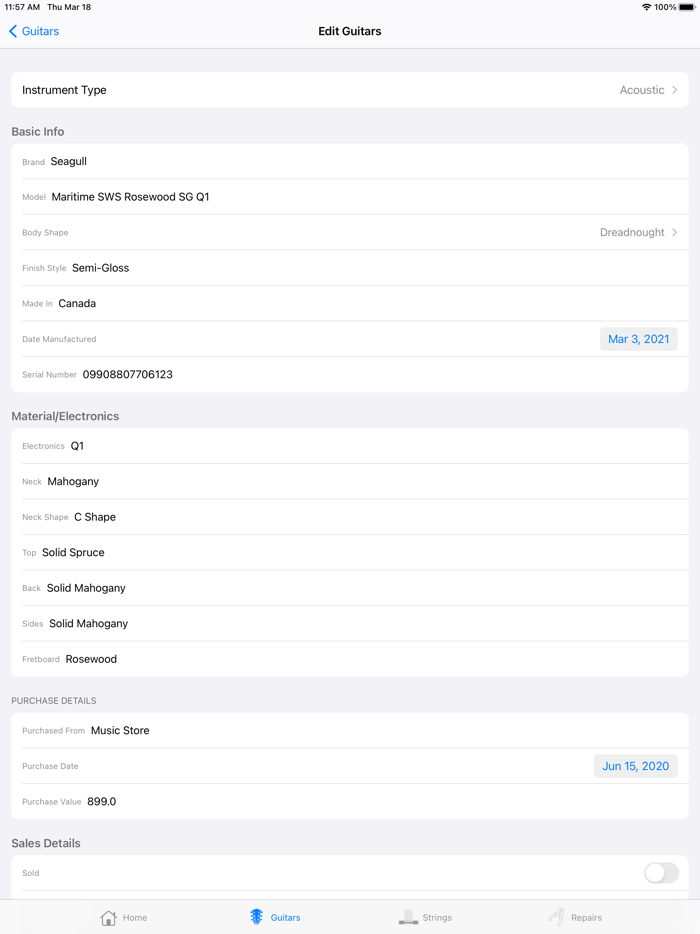This screenshot has height=934, width=700.
Task: Toggle the Sold switch
Action: 661,873
